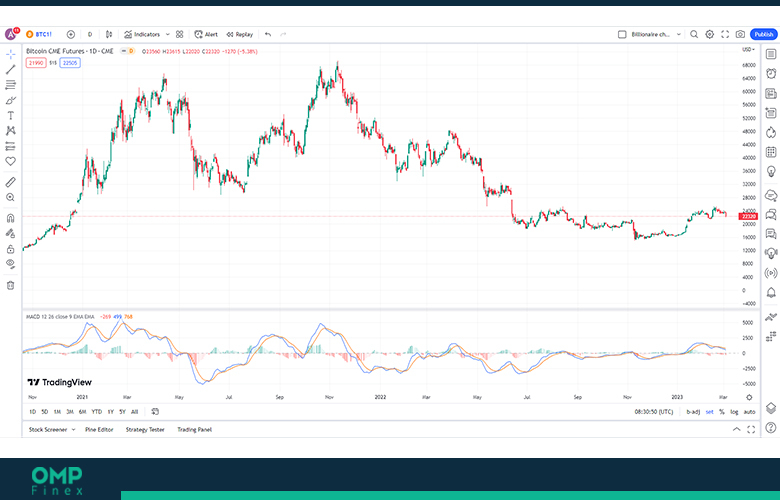
Task: Open the Indicators dropdown arrow
Action: point(168,34)
